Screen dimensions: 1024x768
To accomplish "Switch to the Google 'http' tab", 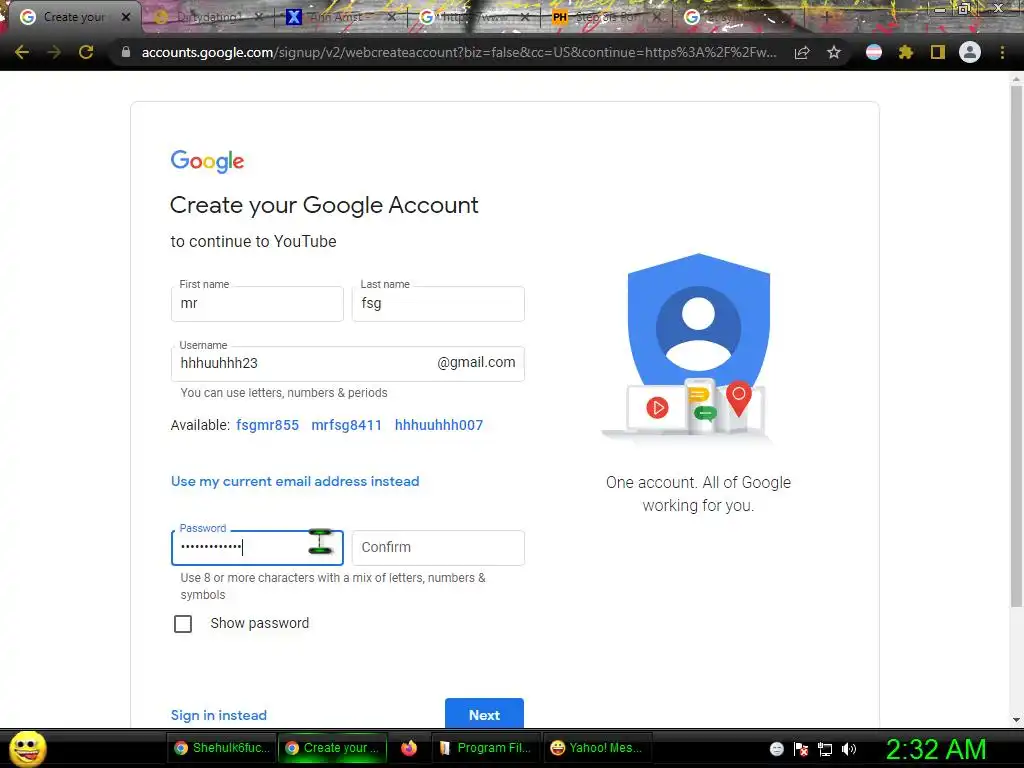I will (x=474, y=17).
